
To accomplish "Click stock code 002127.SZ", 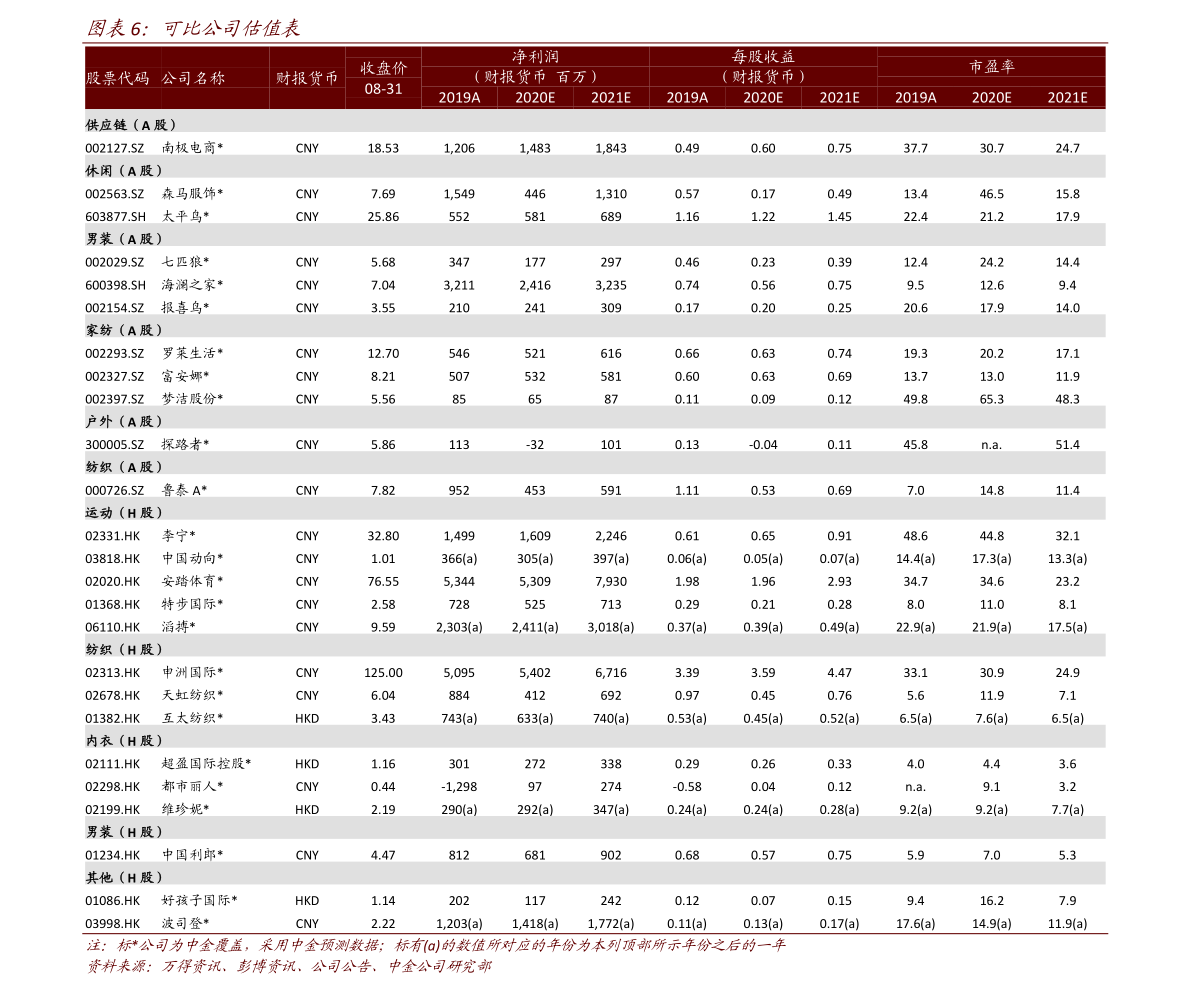I will [x=115, y=149].
